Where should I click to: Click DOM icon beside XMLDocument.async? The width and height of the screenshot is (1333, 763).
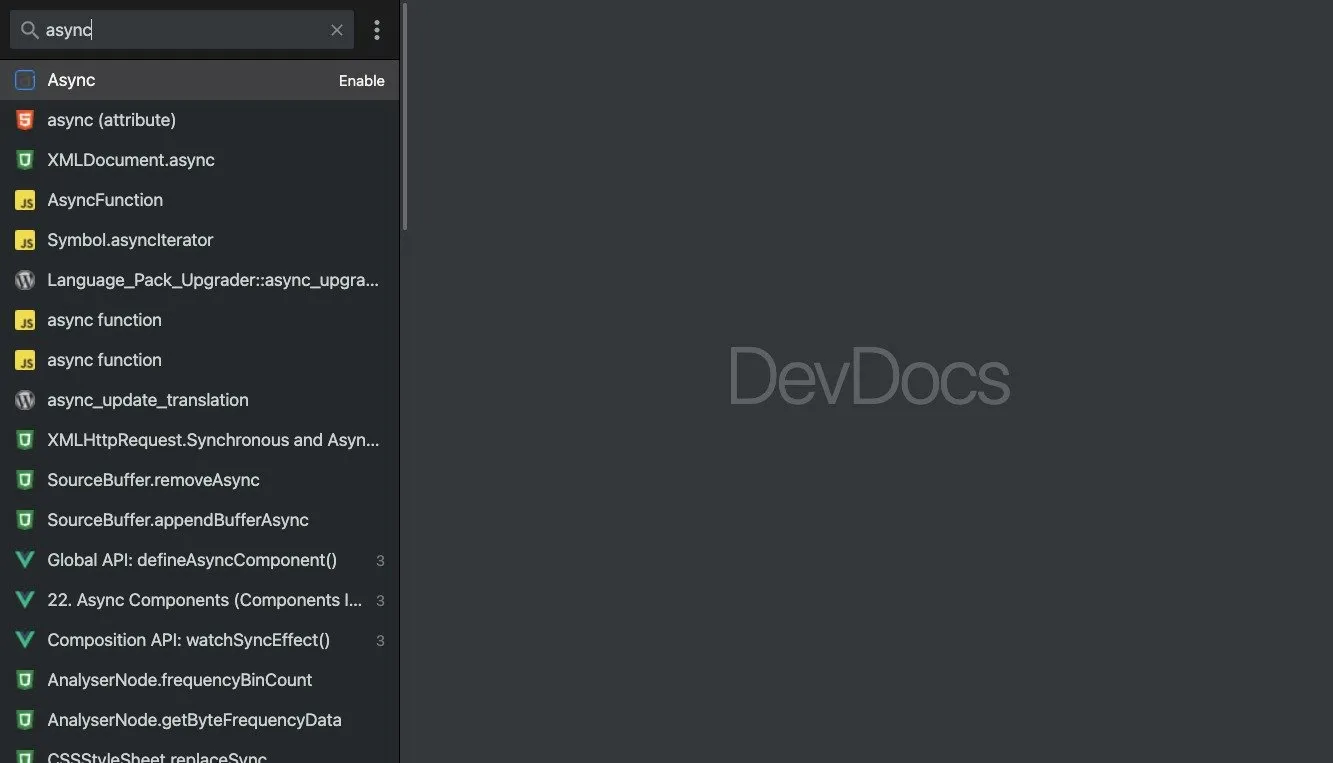[25, 160]
